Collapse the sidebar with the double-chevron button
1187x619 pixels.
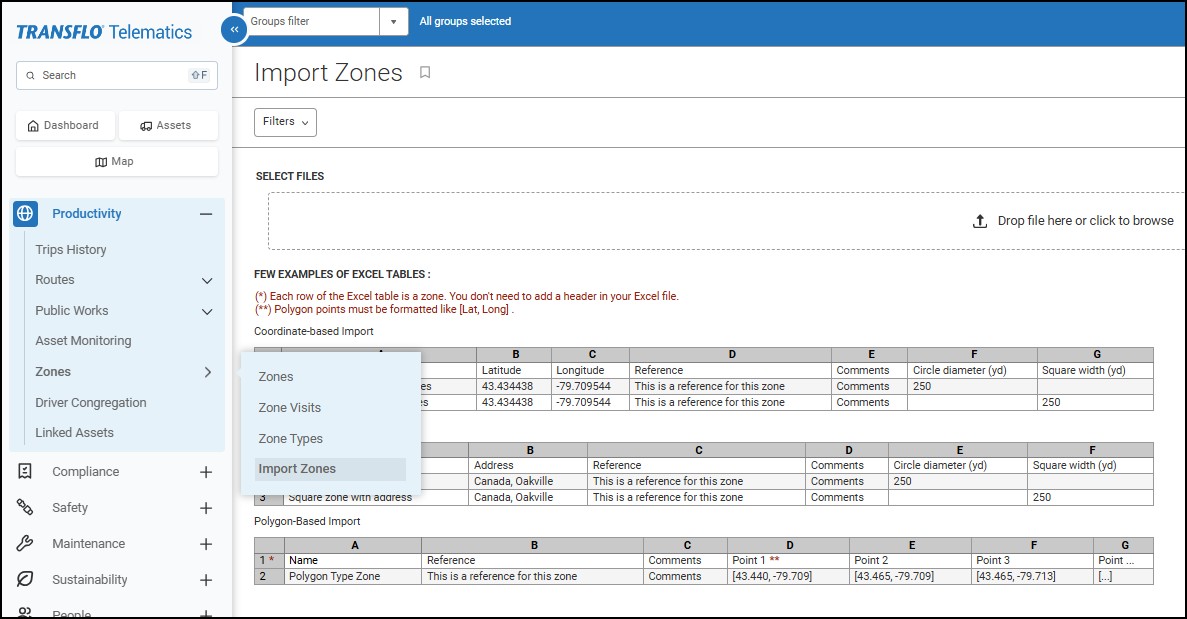pyautogui.click(x=233, y=30)
